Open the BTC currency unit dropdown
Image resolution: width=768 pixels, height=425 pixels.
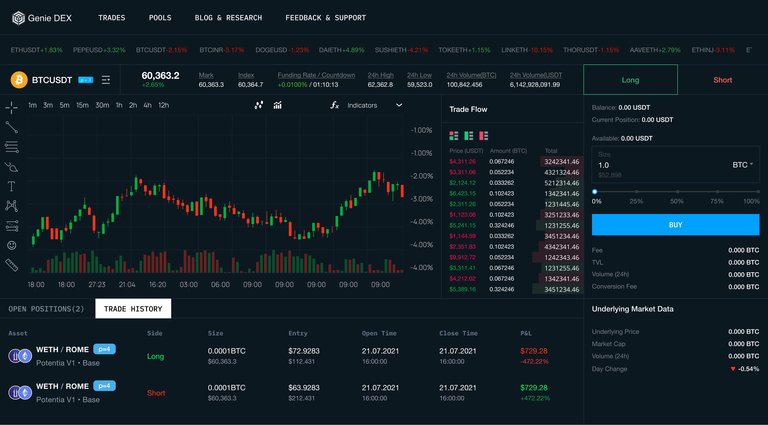[743, 165]
